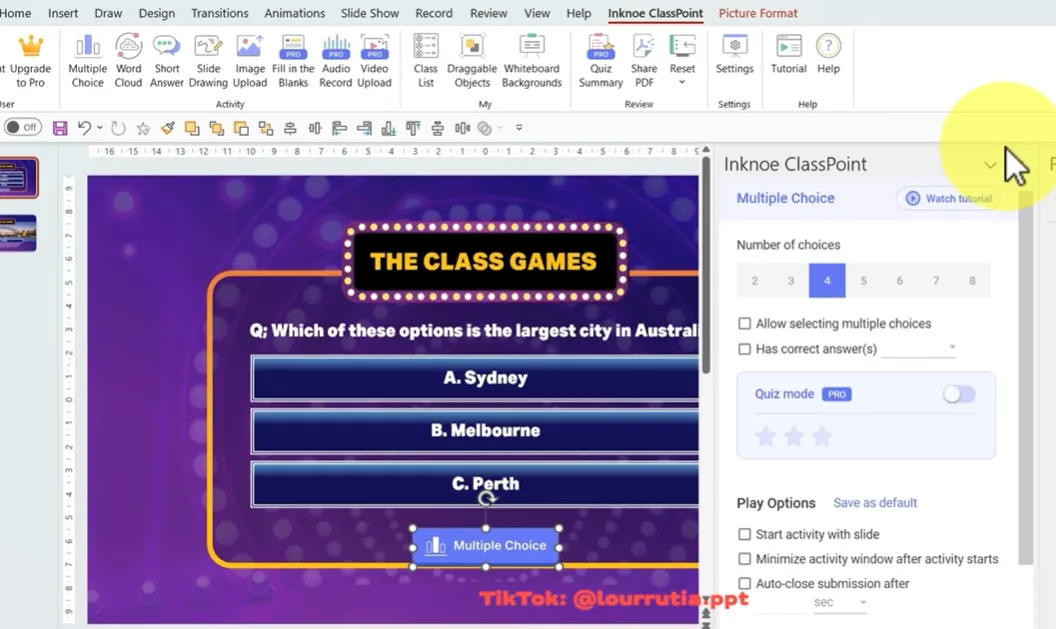Collapse the Inknoe ClassPoint pane chevron
Image resolution: width=1056 pixels, height=629 pixels.
[989, 165]
